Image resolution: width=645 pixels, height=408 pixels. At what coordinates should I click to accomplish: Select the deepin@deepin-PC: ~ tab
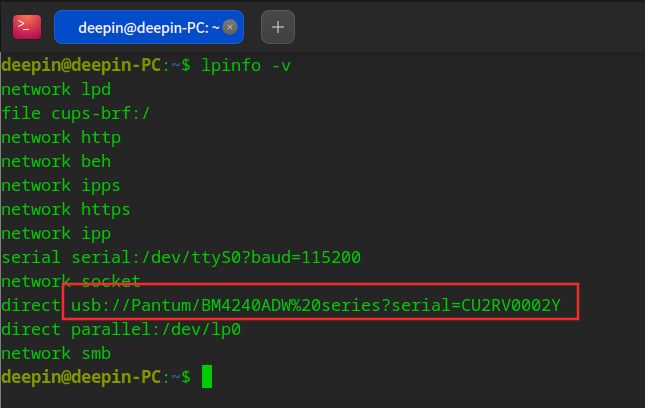pyautogui.click(x=149, y=27)
